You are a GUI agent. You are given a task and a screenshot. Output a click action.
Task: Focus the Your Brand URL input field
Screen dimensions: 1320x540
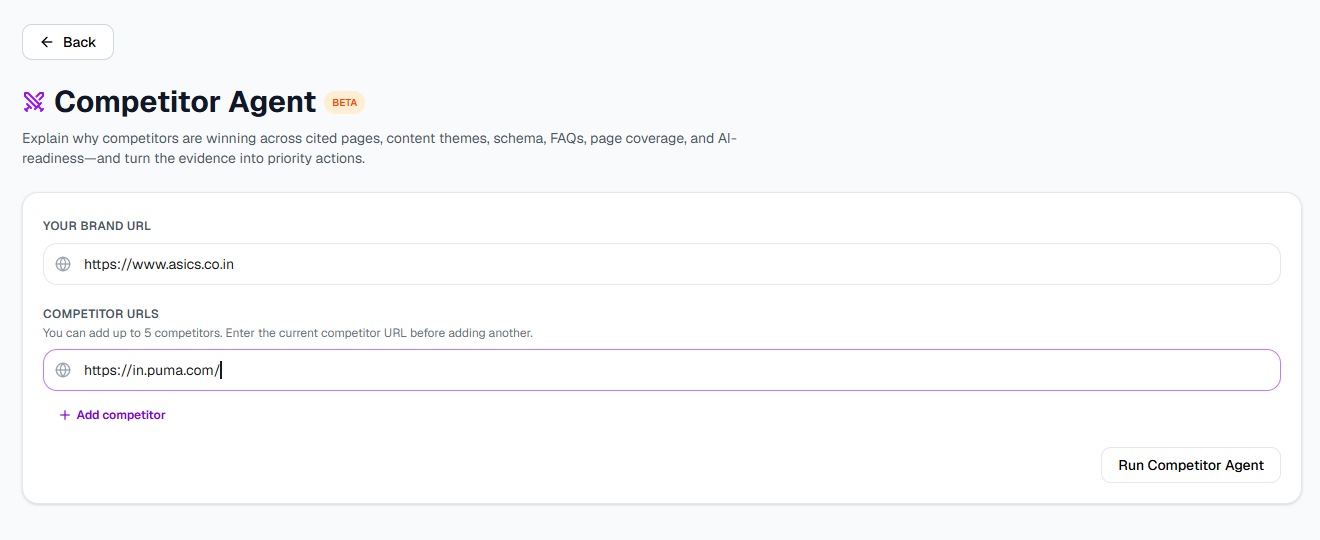pyautogui.click(x=661, y=264)
